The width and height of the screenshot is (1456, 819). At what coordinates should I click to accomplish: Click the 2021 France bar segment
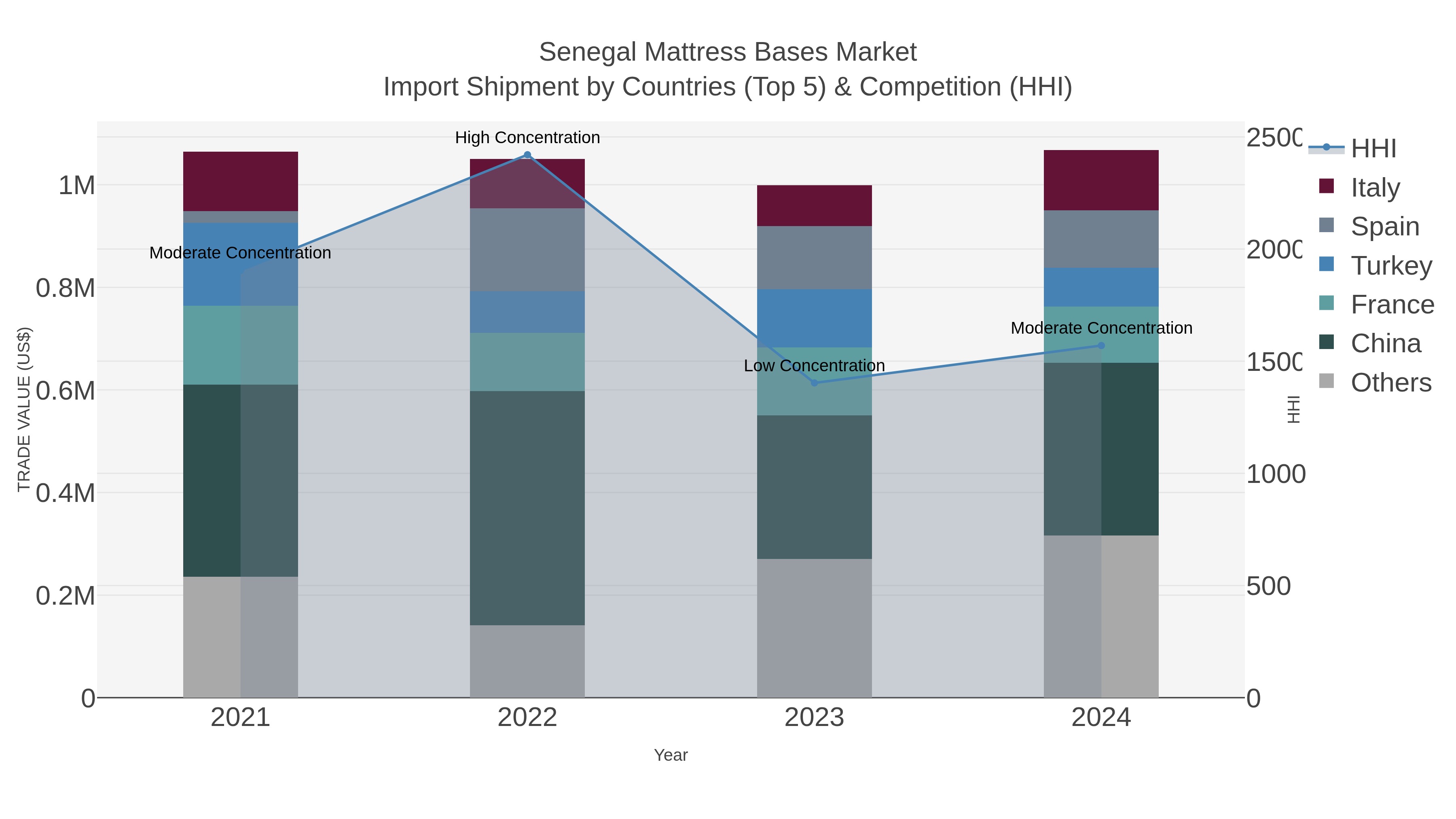pos(241,345)
